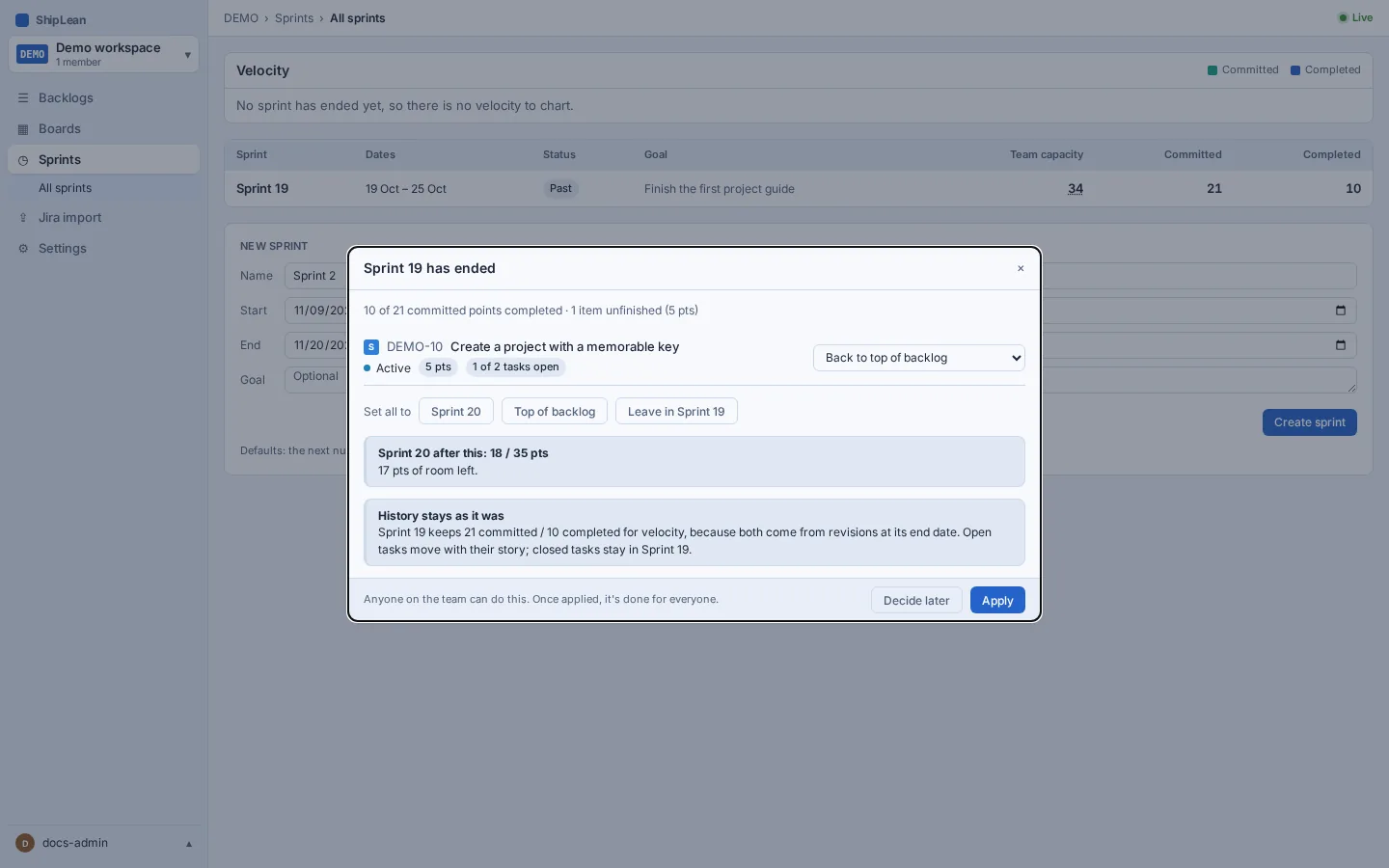Click the DEMO-10 issue key

(x=415, y=347)
